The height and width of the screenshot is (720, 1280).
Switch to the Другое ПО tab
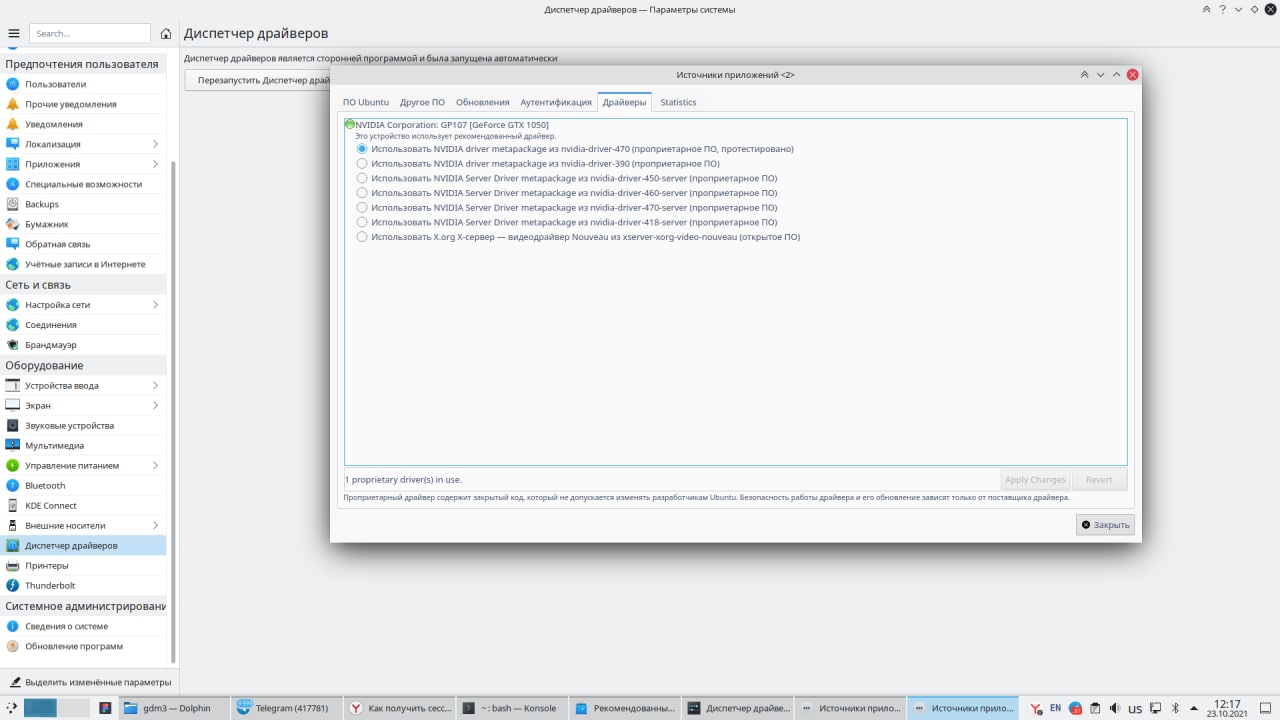click(x=422, y=102)
